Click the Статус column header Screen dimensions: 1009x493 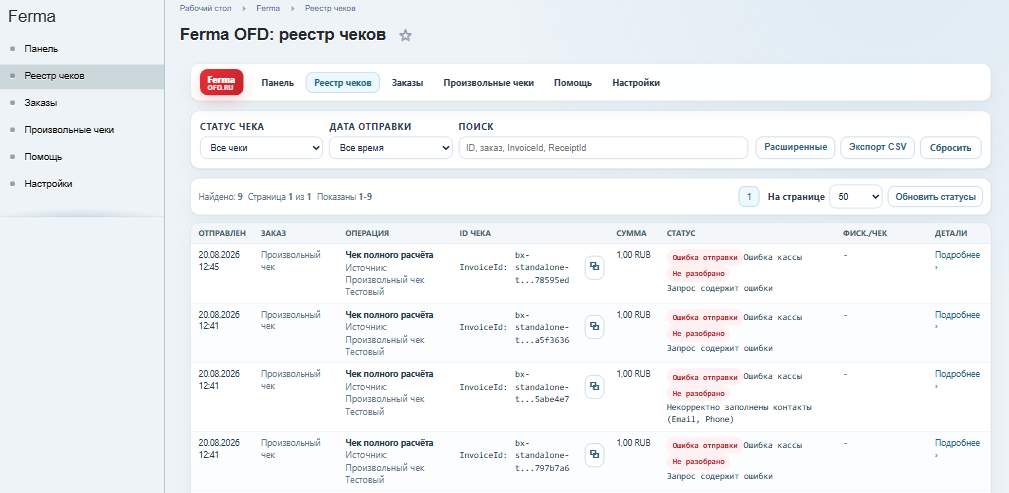(x=681, y=234)
